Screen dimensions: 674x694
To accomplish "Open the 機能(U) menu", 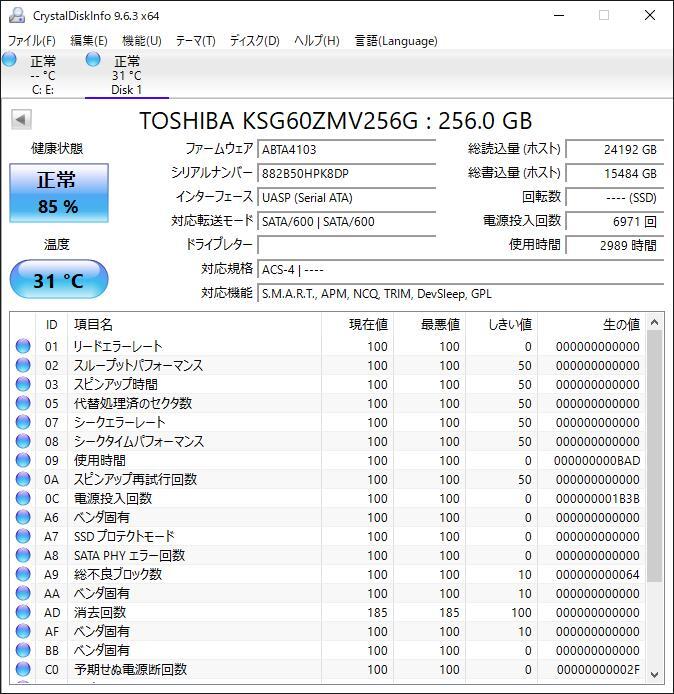I will [x=142, y=41].
